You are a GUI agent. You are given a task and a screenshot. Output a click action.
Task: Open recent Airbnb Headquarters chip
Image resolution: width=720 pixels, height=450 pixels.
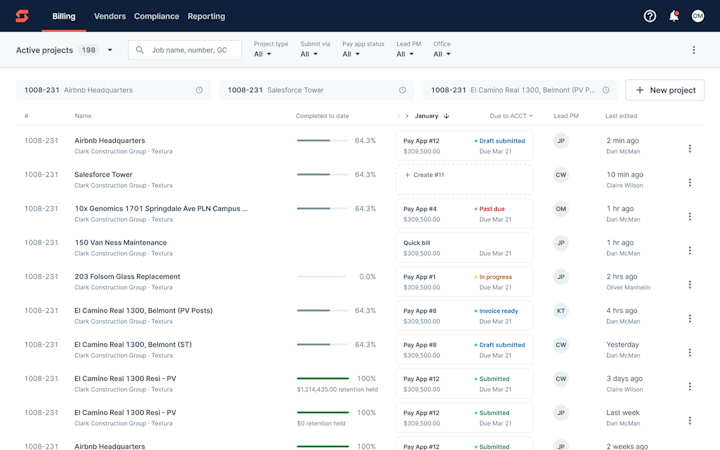pyautogui.click(x=113, y=90)
